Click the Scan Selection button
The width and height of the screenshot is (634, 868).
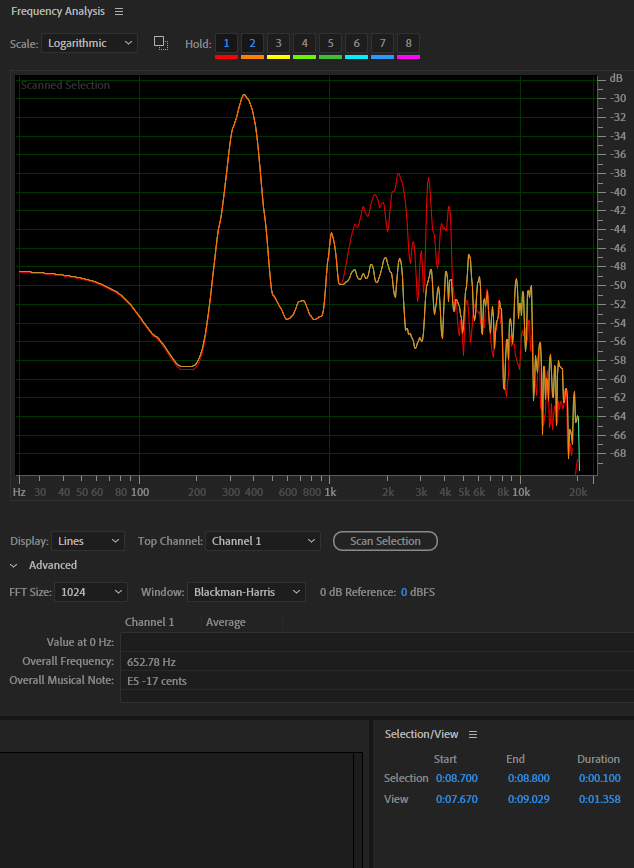385,541
